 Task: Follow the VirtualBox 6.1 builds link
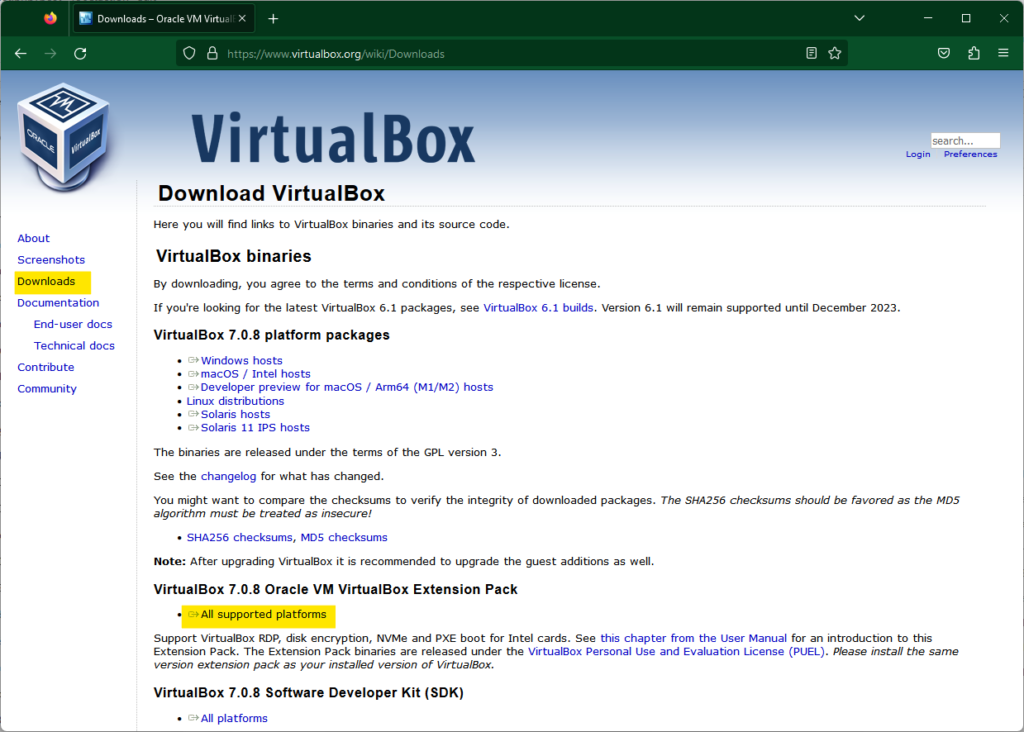pyautogui.click(x=538, y=308)
